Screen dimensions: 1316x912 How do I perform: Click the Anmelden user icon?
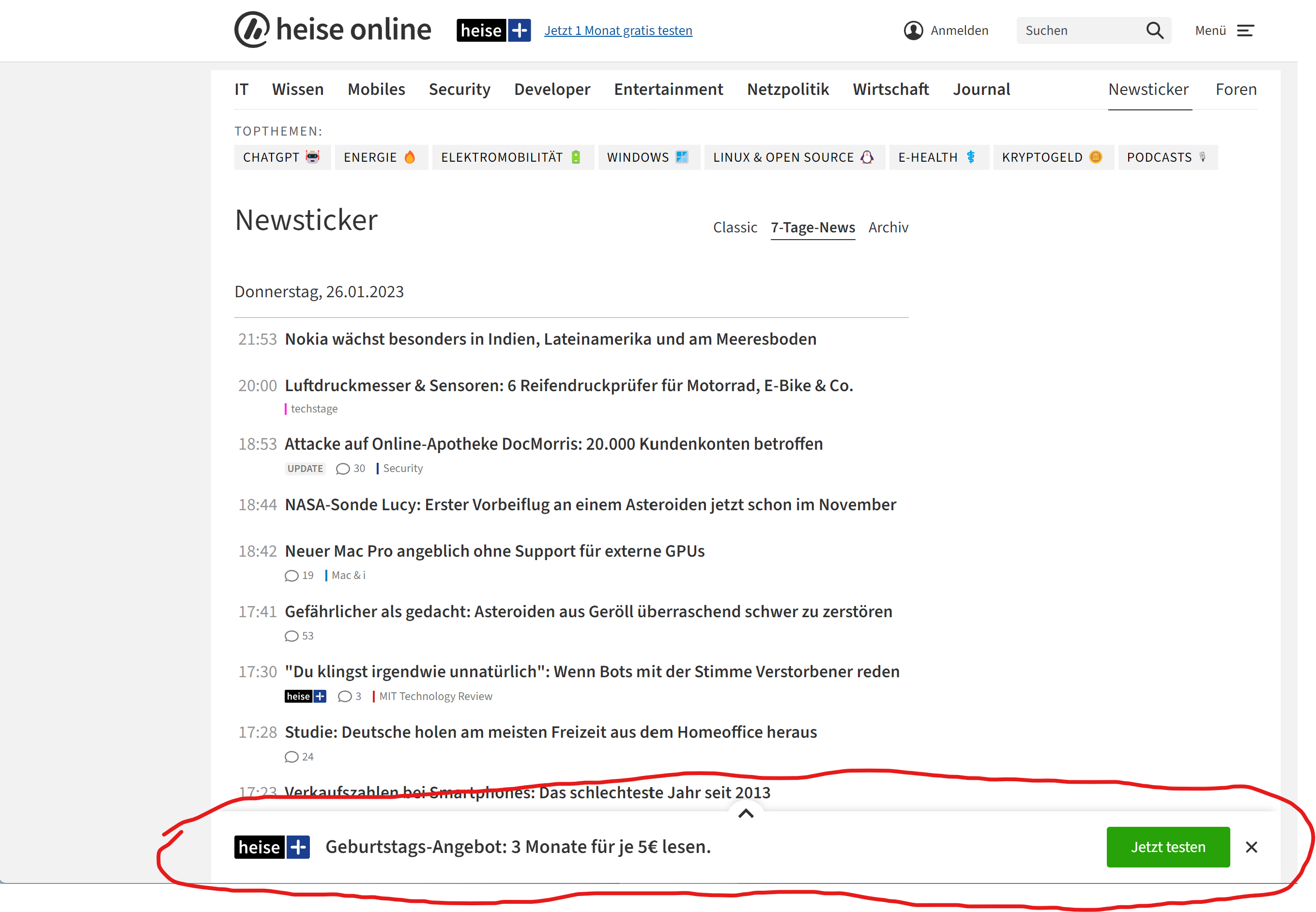point(914,30)
